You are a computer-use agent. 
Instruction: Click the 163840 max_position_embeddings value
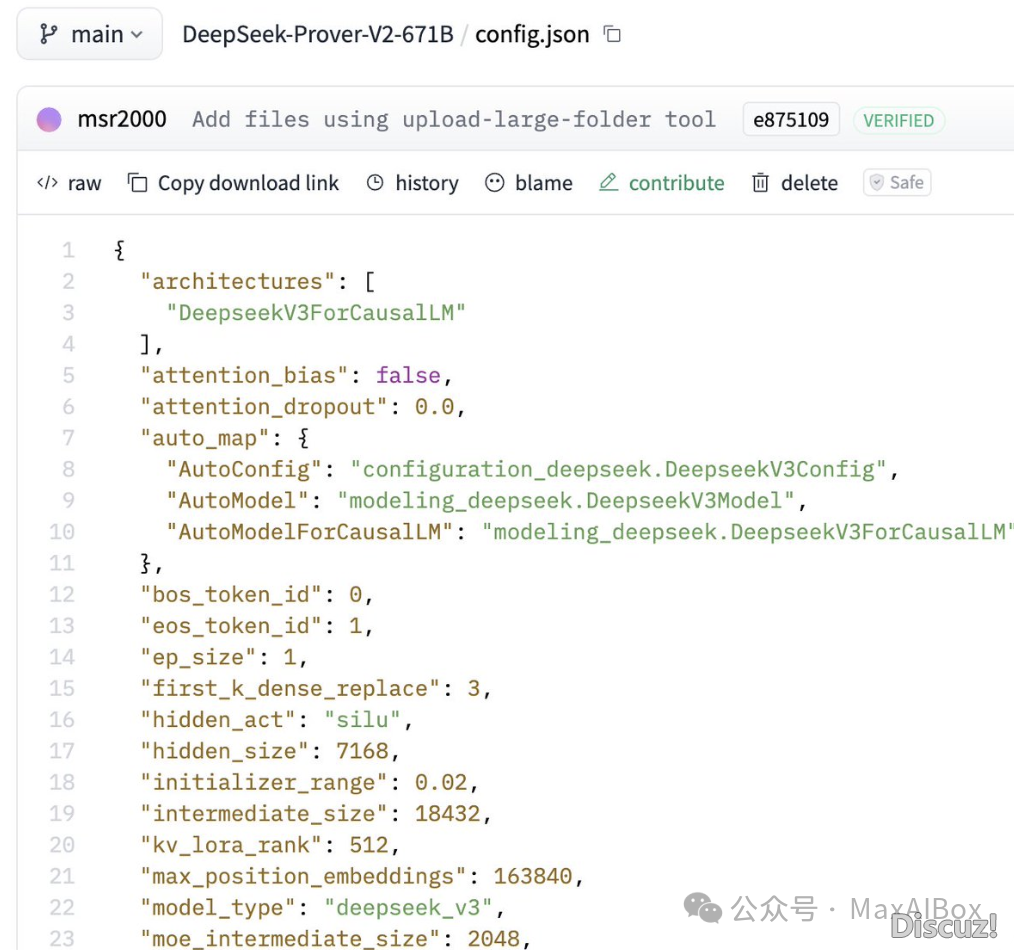(533, 877)
